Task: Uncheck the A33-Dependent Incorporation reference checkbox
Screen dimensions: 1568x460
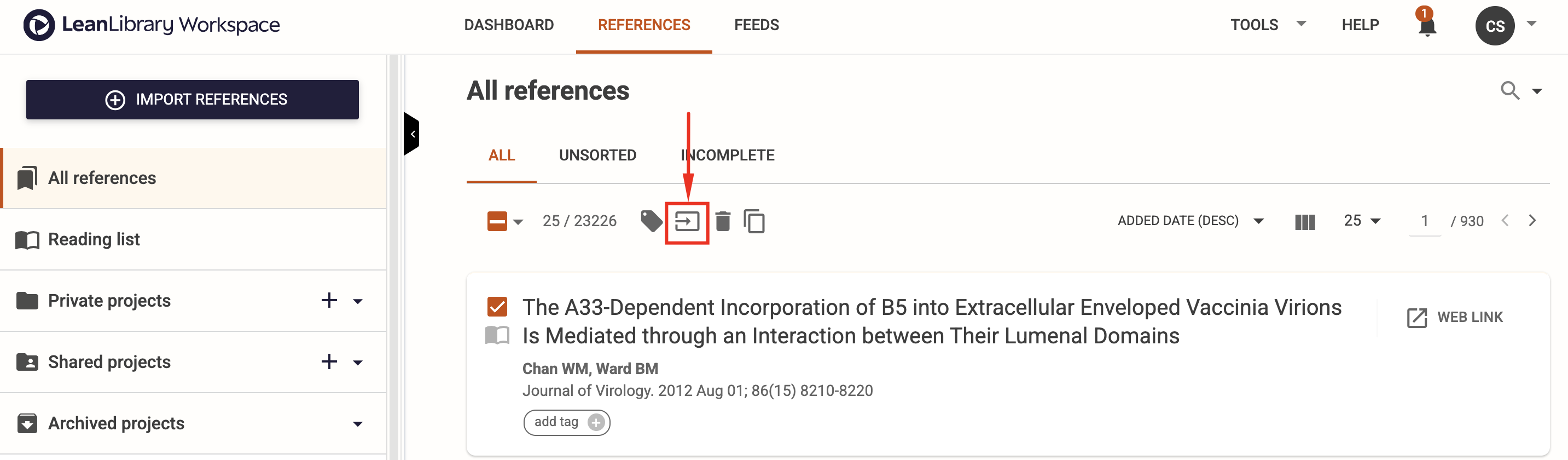Action: (497, 307)
